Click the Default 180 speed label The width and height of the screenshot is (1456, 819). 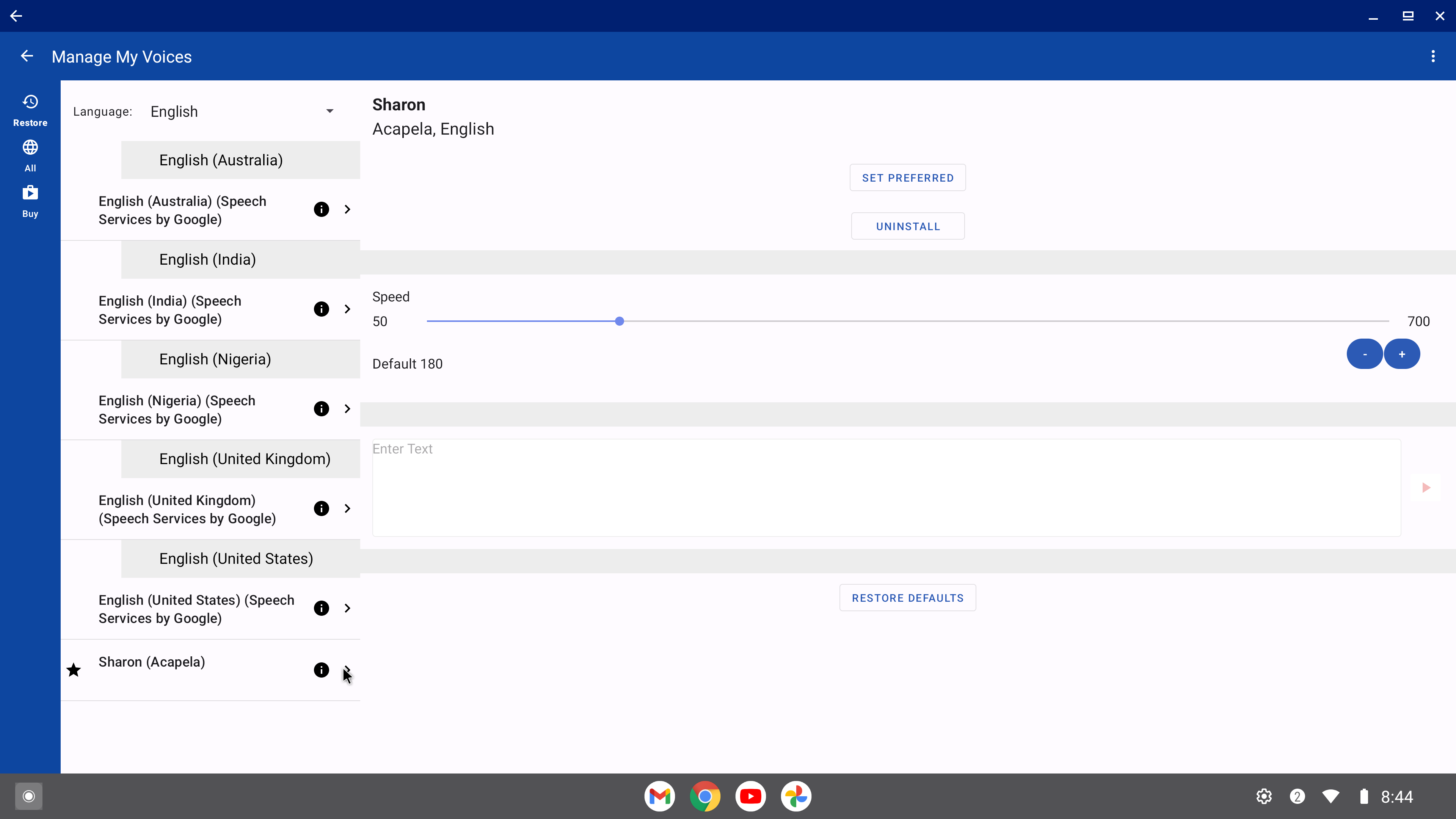tap(407, 364)
